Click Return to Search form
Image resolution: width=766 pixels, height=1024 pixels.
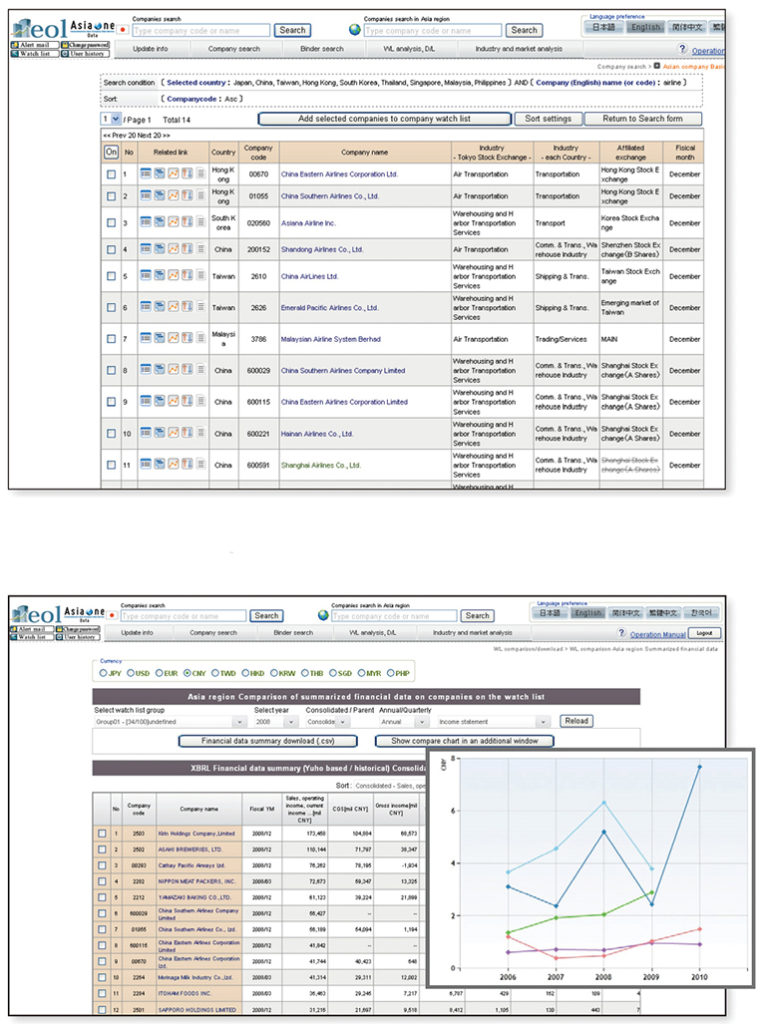pos(643,119)
